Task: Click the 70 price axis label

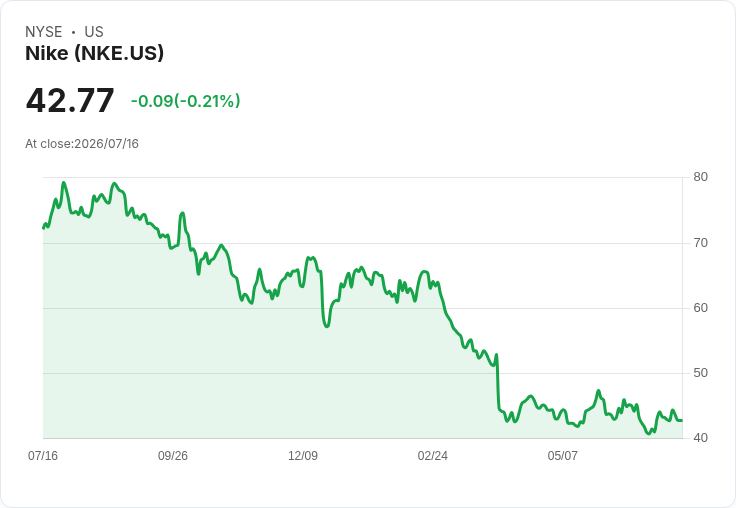Action: point(700,243)
